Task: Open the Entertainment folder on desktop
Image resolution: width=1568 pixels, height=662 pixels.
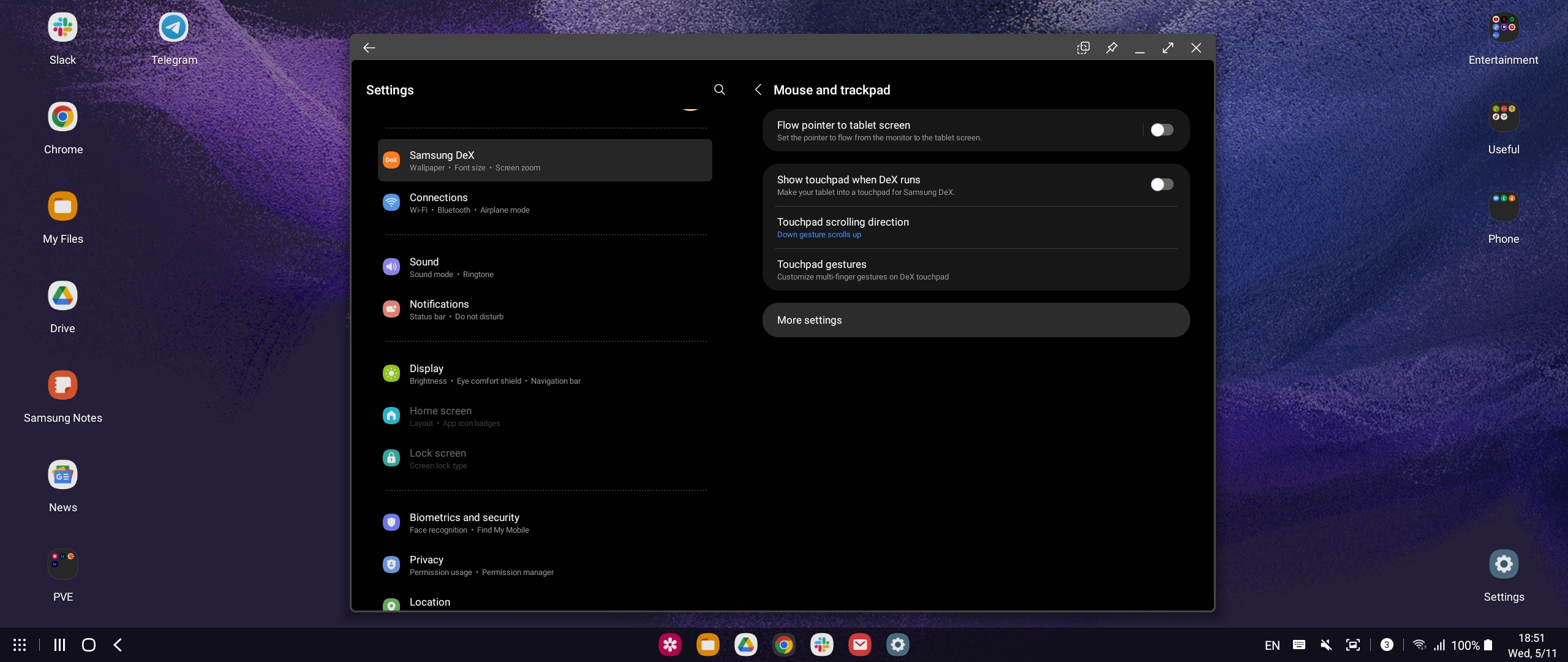Action: pyautogui.click(x=1504, y=28)
